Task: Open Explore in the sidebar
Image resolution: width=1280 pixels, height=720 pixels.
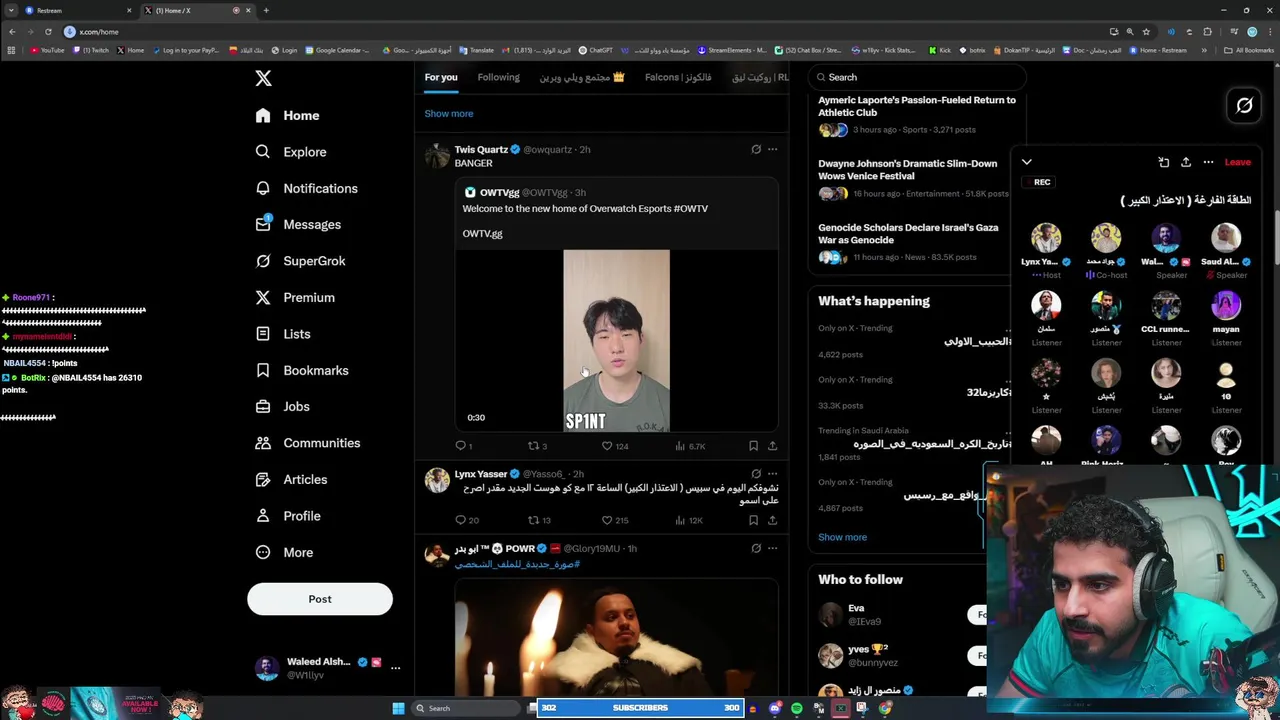Action: click(290, 152)
